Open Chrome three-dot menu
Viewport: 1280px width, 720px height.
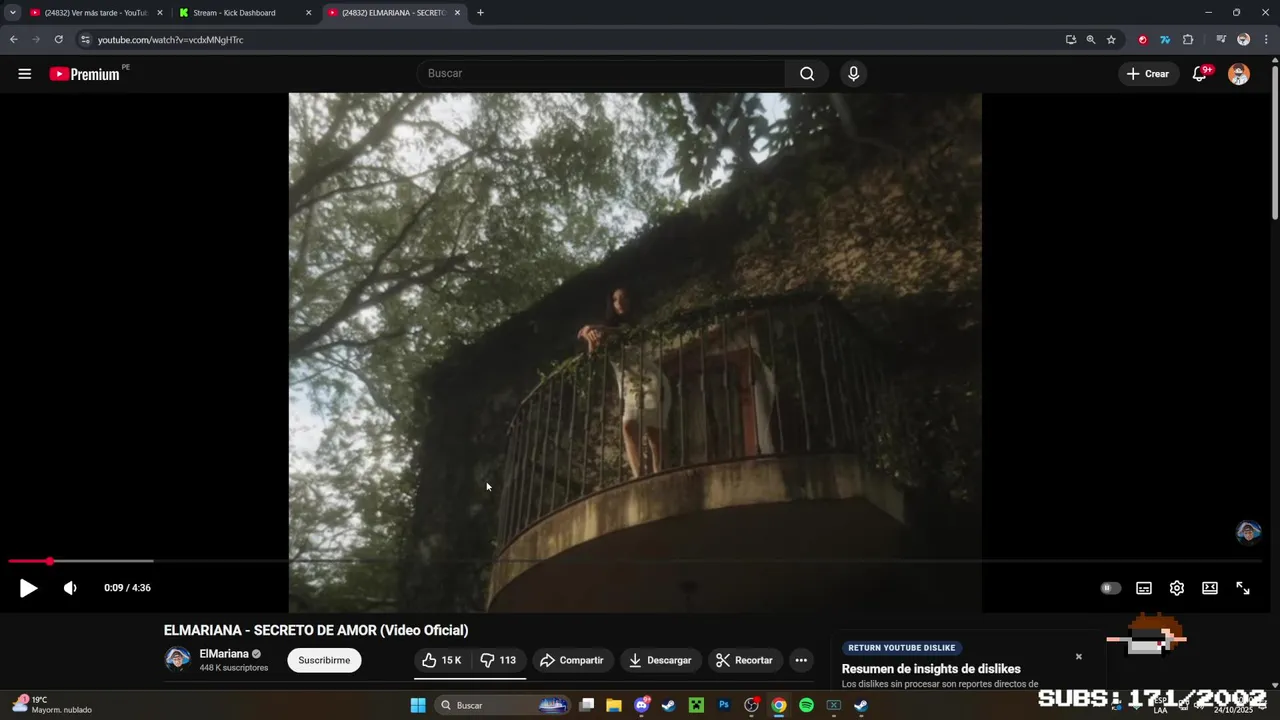pyautogui.click(x=1266, y=40)
